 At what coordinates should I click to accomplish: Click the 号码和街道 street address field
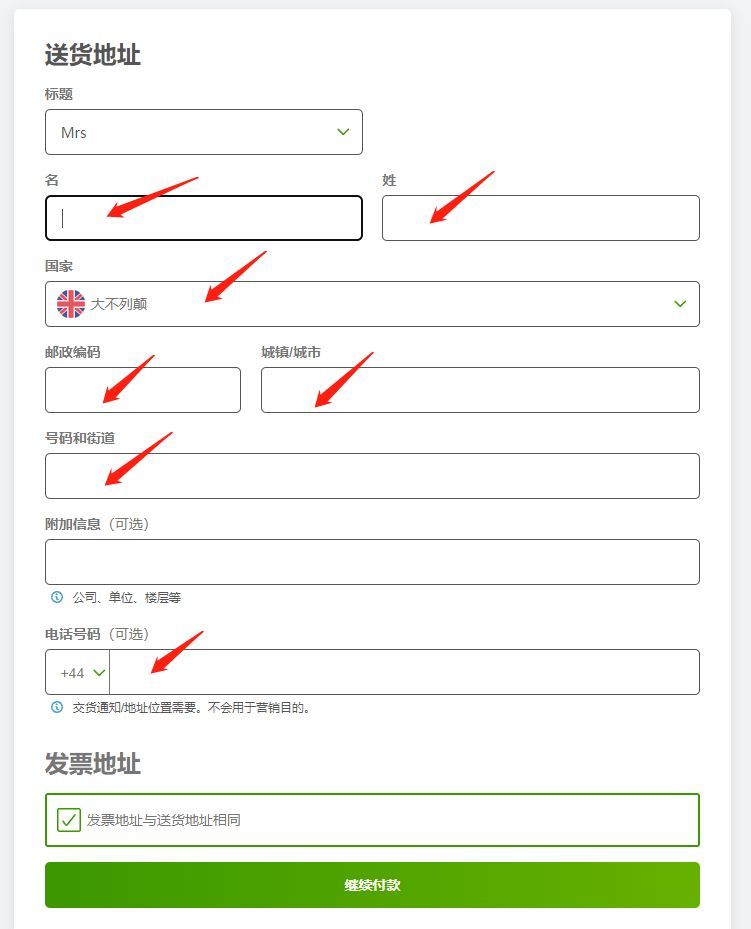pyautogui.click(x=373, y=476)
